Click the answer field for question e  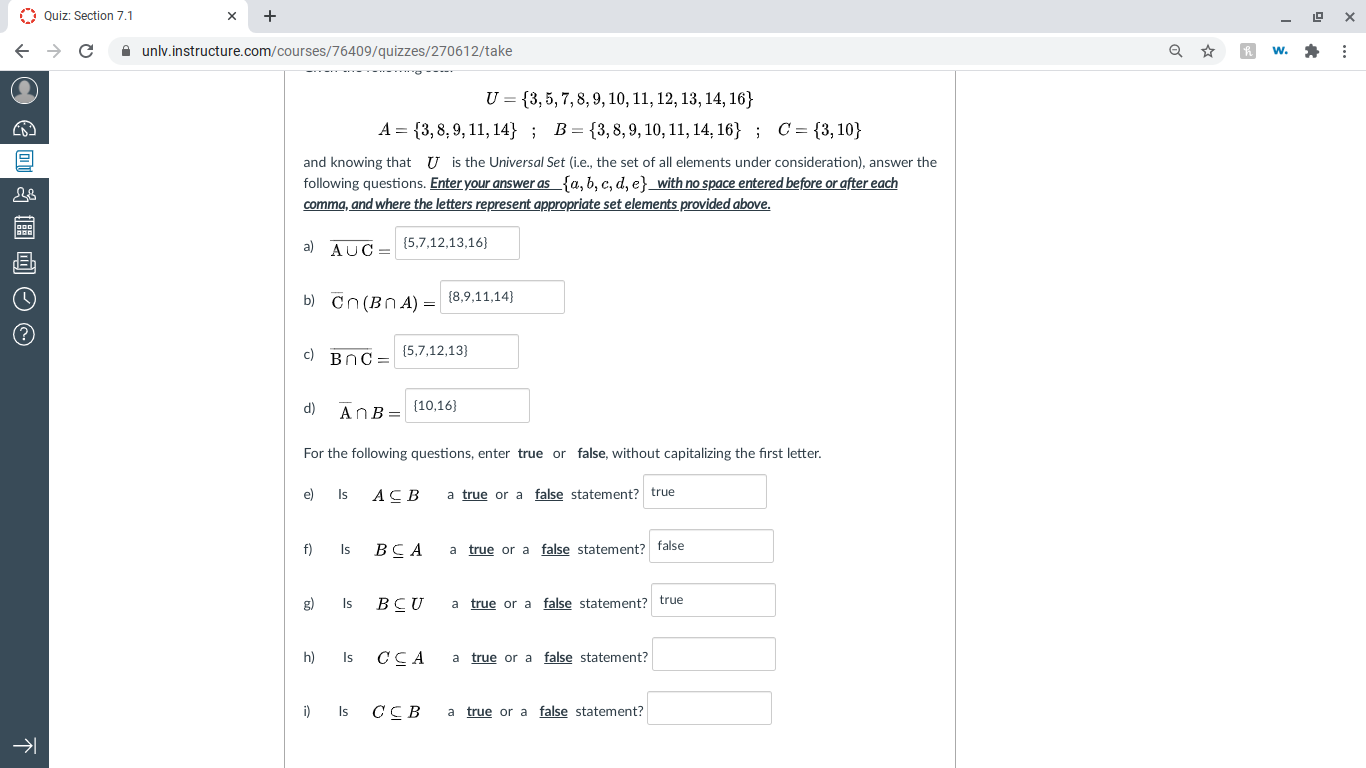tap(705, 492)
